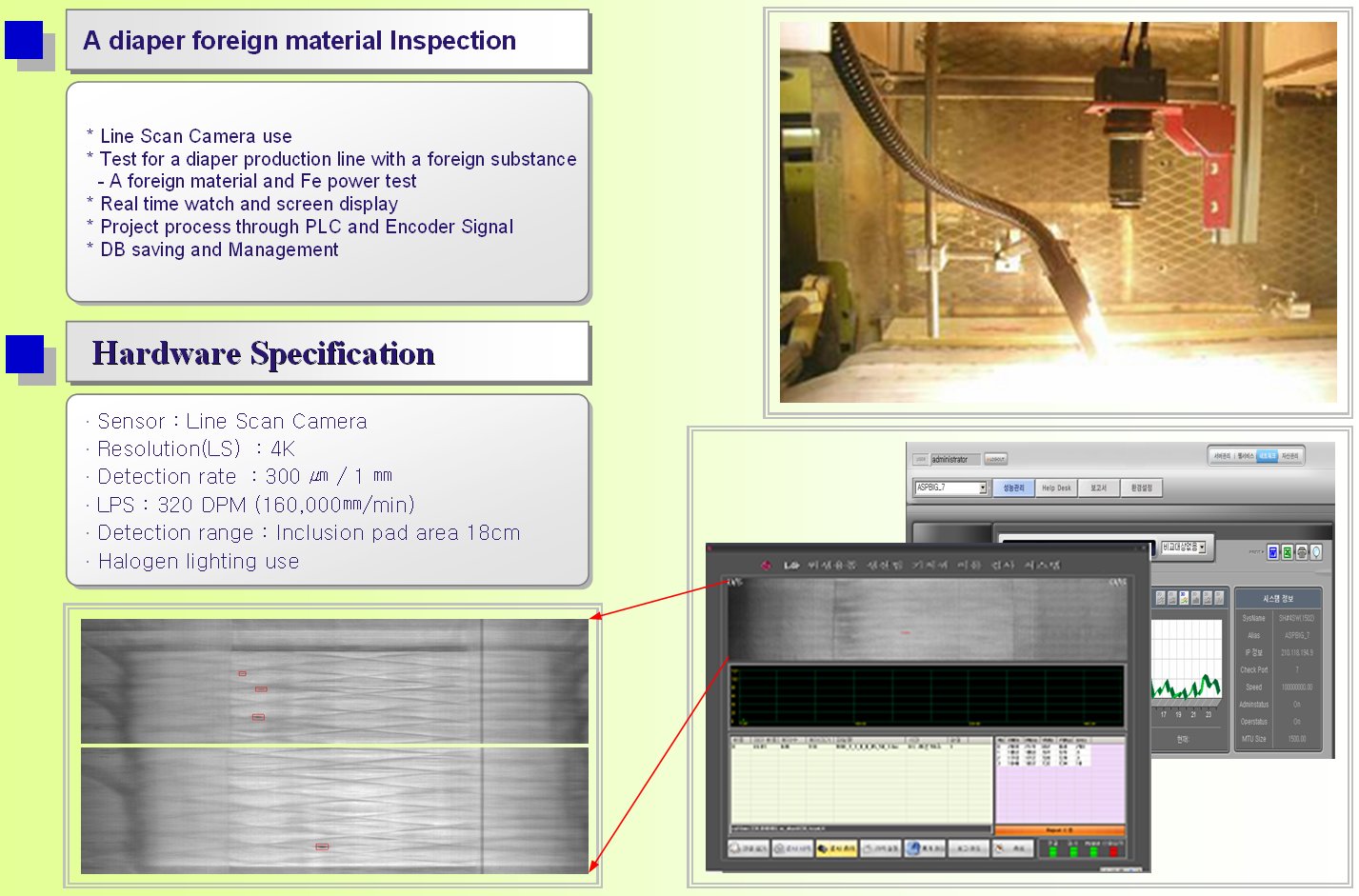This screenshot has width=1359, height=896.
Task: Click 'Real time watch and screen display'
Action: (x=249, y=204)
